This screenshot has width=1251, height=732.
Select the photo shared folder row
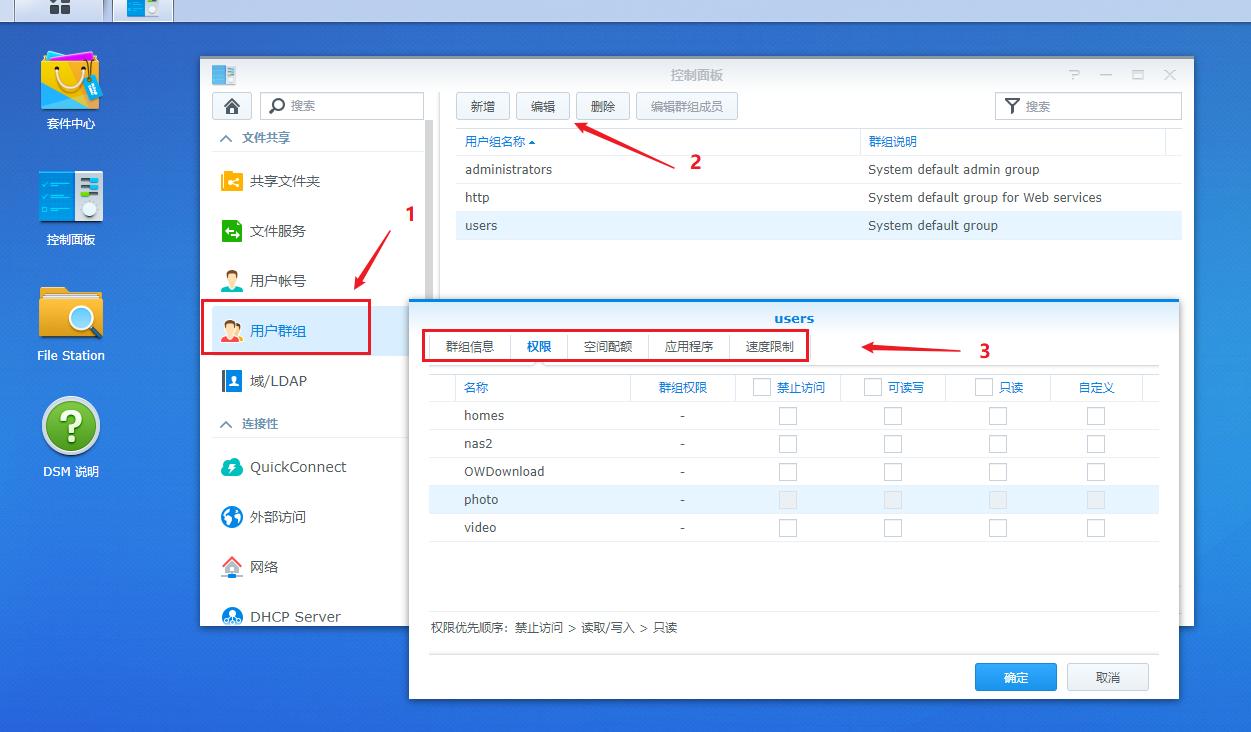pyautogui.click(x=794, y=500)
